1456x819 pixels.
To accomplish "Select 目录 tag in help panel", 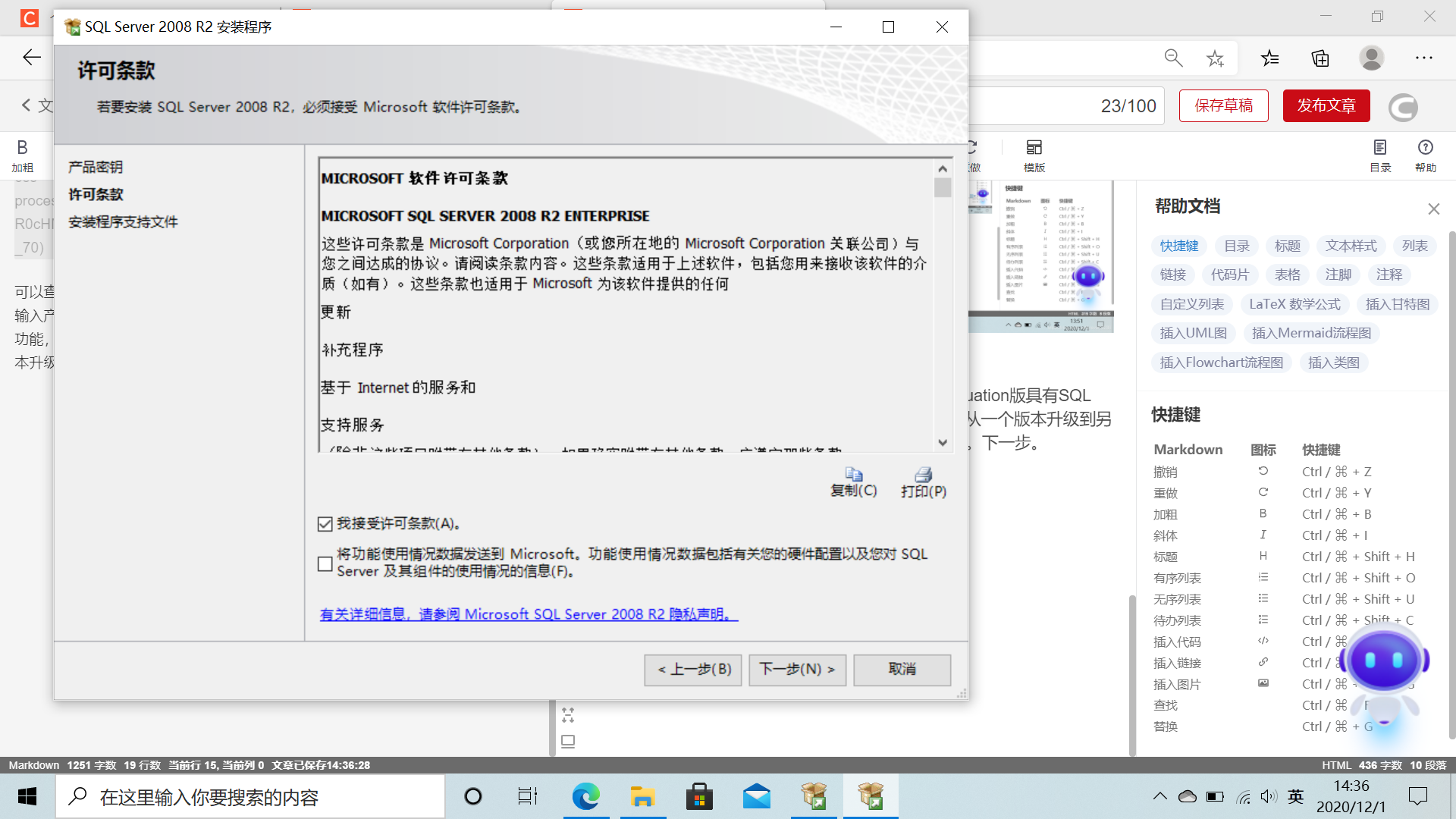I will pos(1237,246).
